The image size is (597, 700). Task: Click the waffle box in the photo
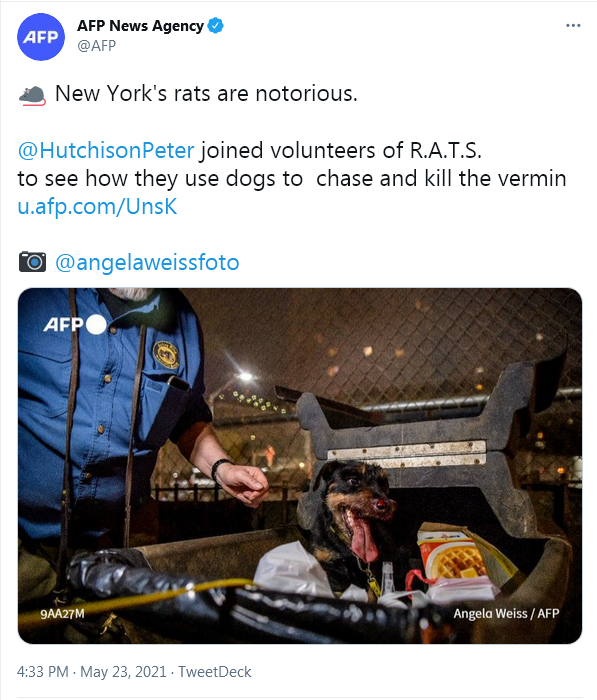[455, 556]
